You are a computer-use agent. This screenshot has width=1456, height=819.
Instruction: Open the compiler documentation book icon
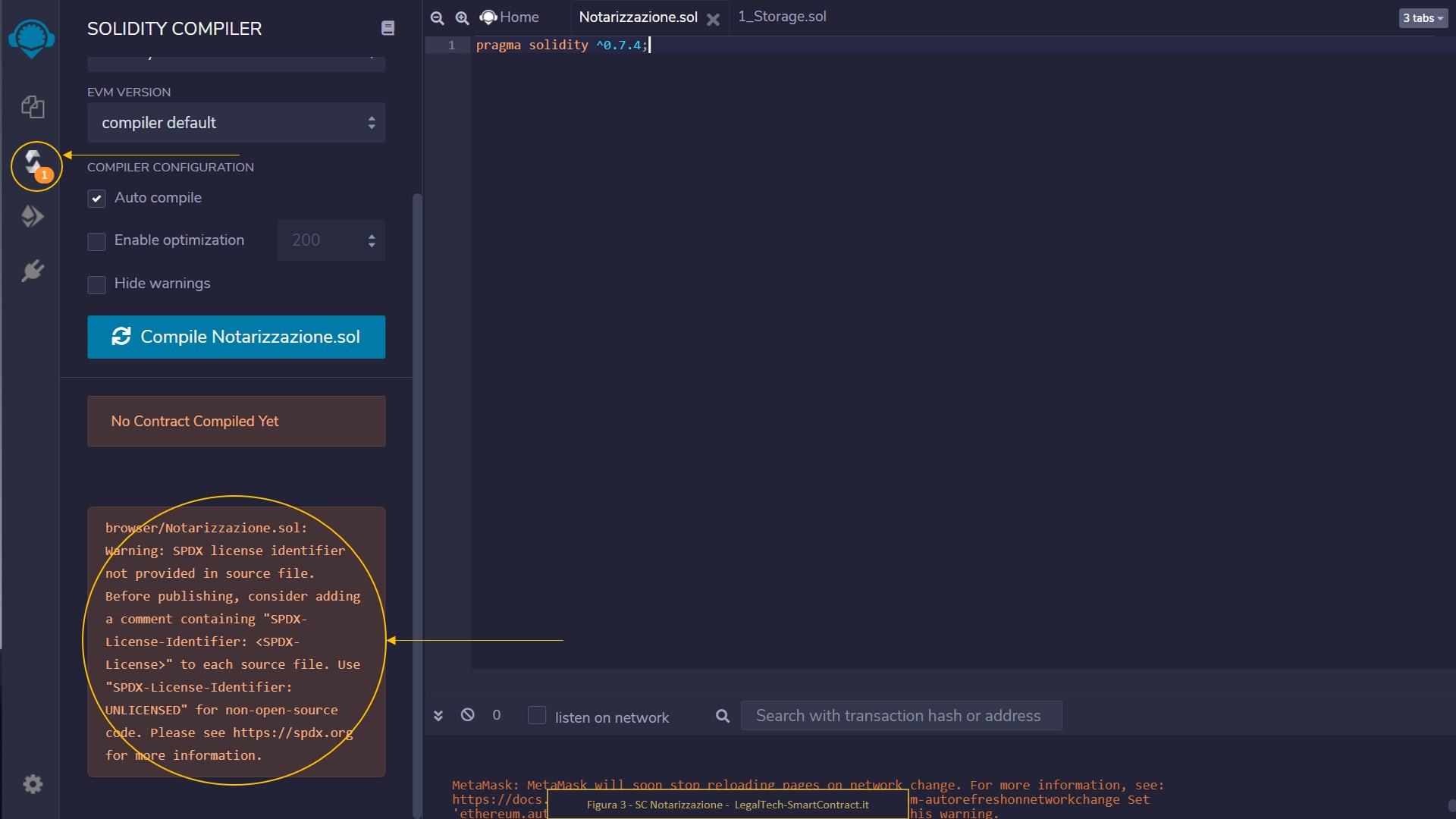[x=388, y=28]
